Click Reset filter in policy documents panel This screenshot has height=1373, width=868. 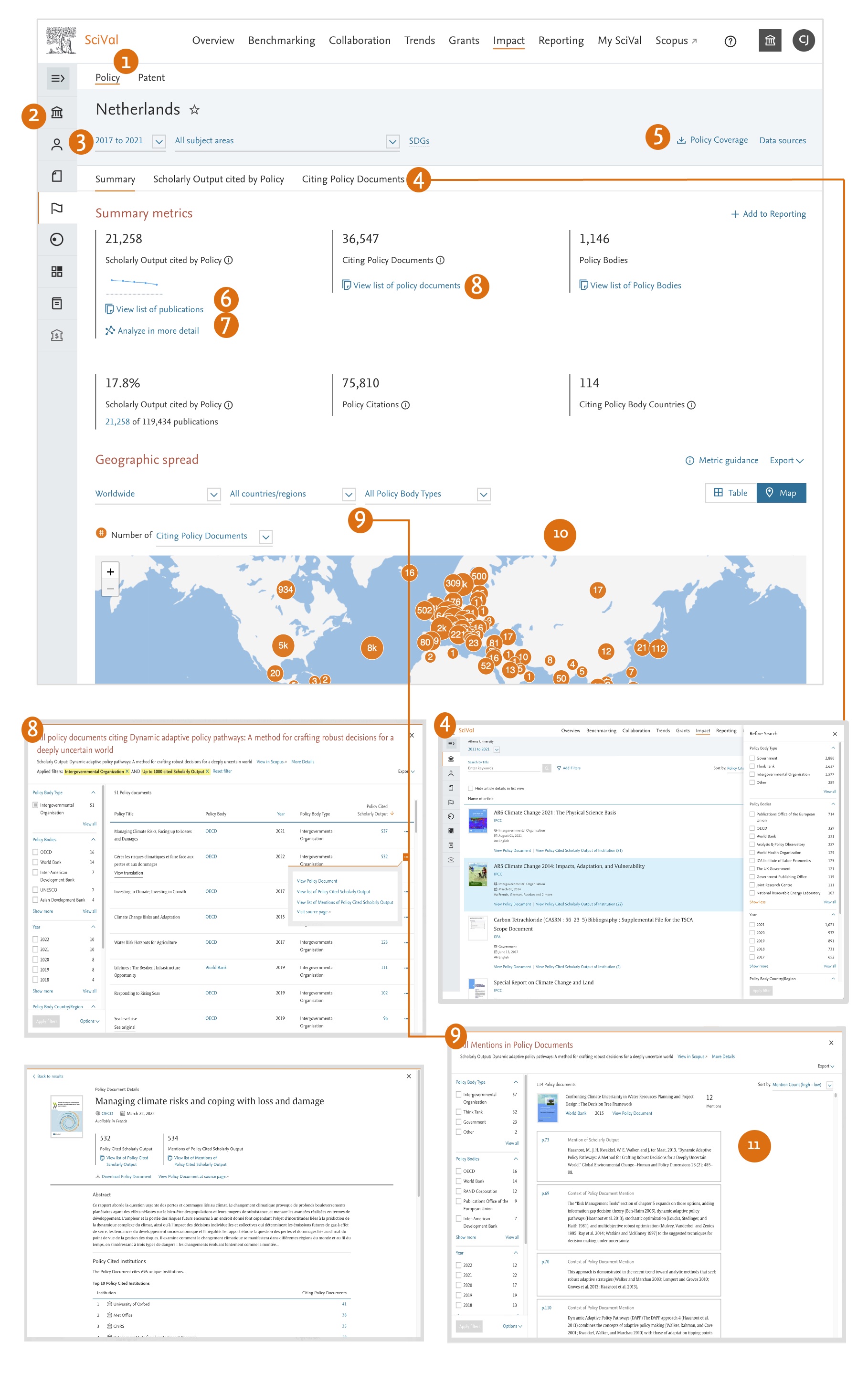click(x=222, y=771)
